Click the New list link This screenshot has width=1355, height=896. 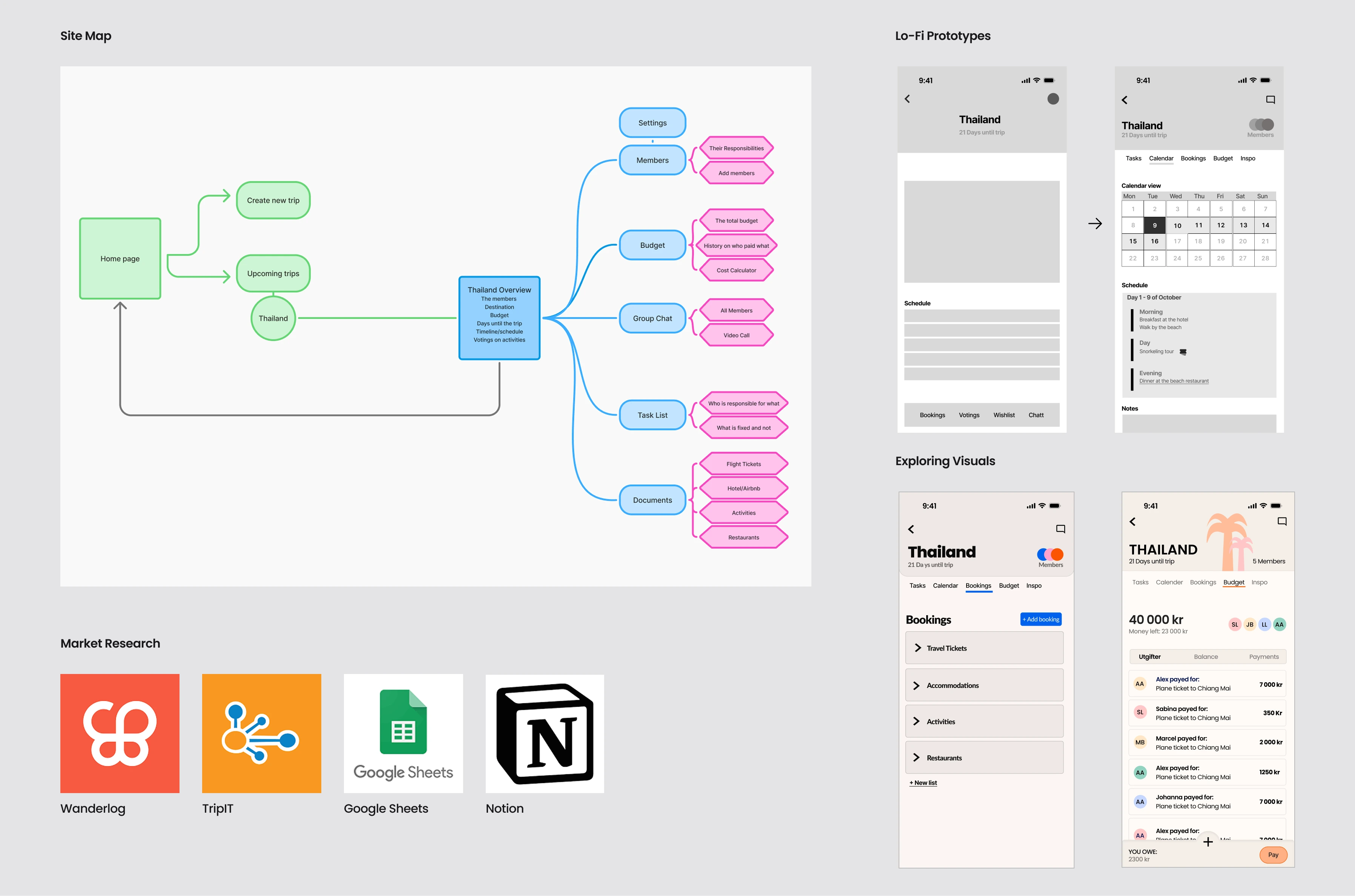point(923,783)
